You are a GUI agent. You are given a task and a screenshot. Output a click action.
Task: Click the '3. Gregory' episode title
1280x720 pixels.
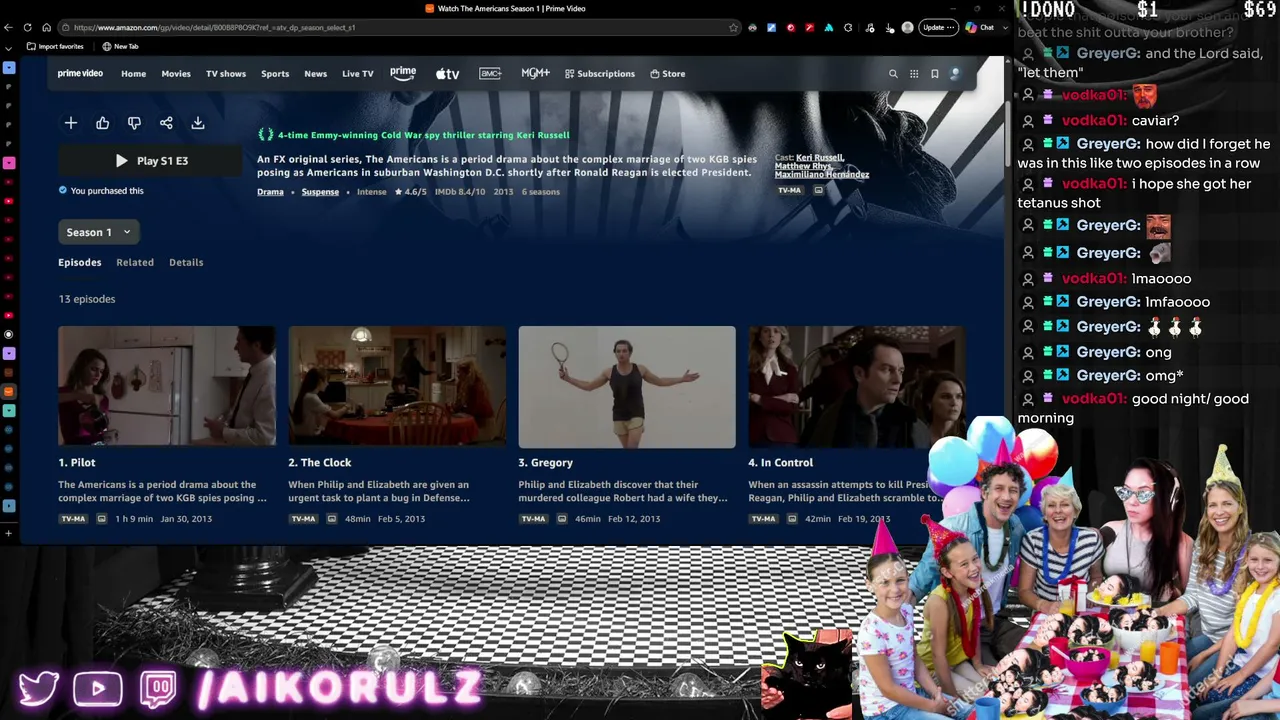pyautogui.click(x=545, y=463)
